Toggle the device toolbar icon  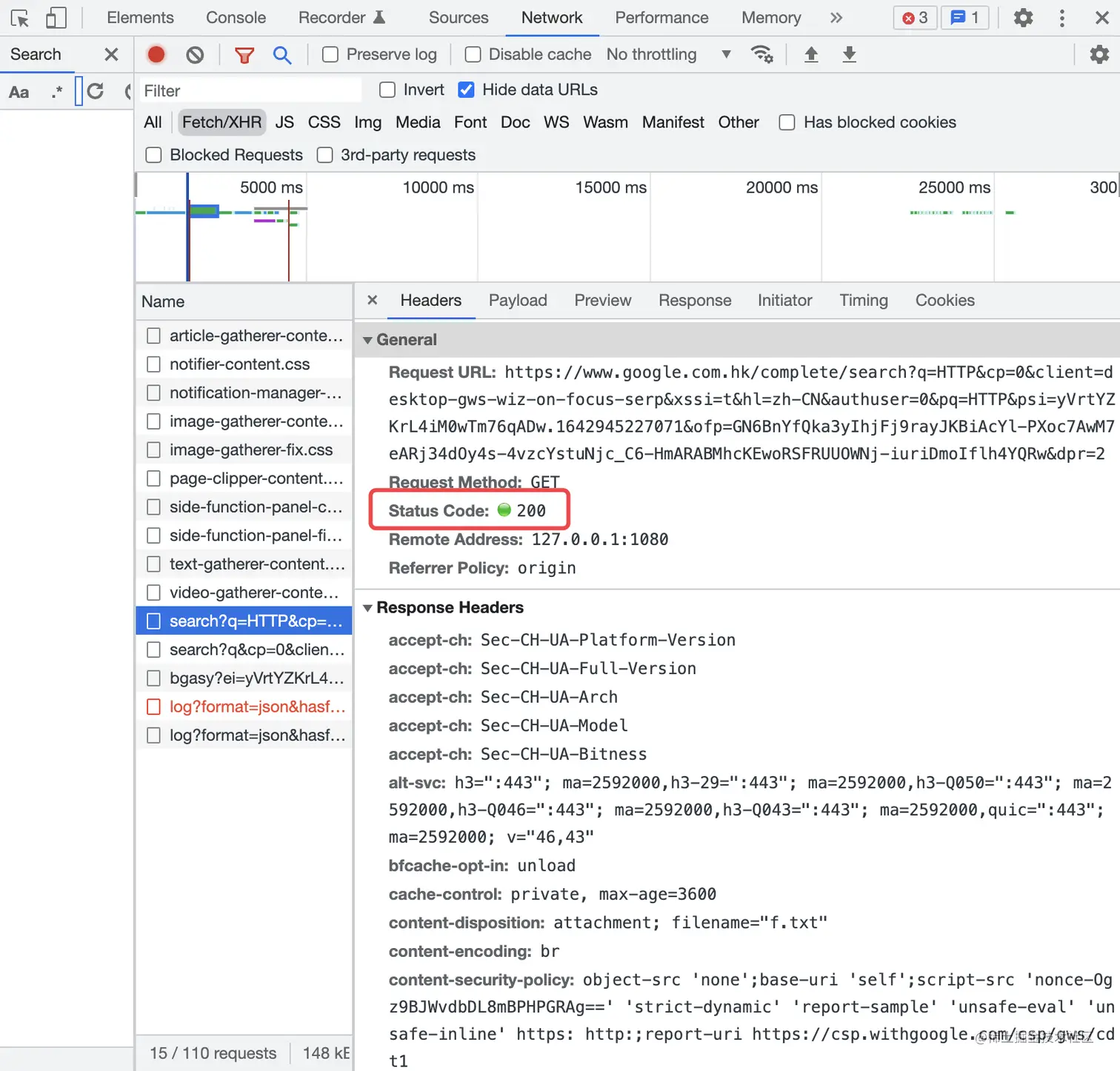[x=56, y=18]
